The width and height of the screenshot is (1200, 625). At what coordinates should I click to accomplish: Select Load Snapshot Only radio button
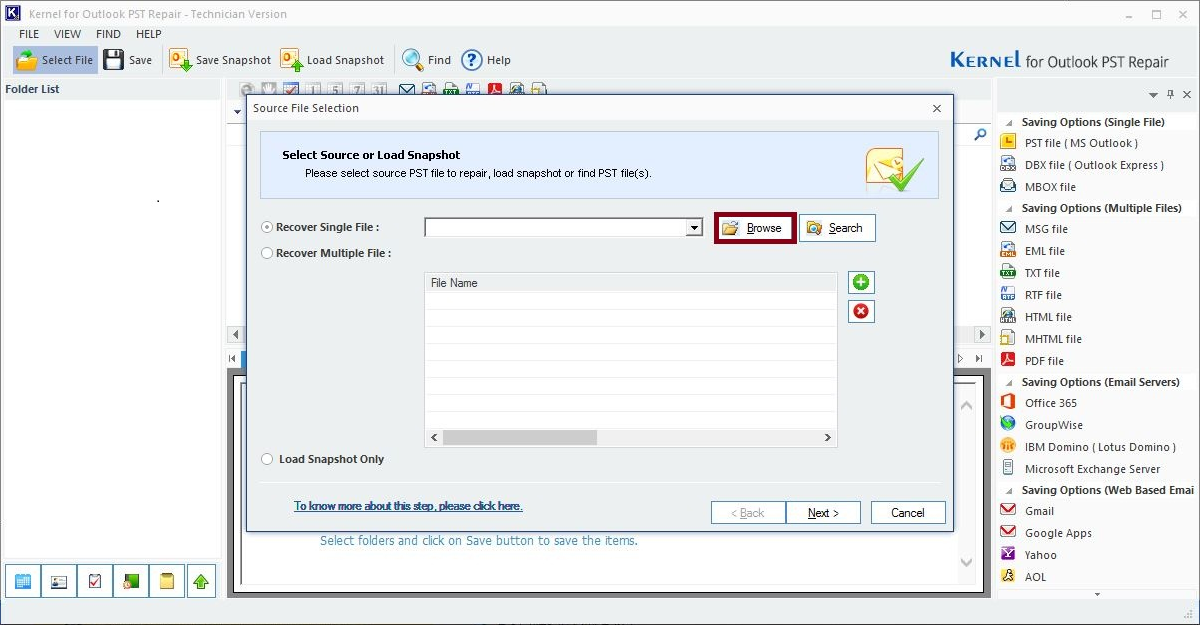click(267, 460)
